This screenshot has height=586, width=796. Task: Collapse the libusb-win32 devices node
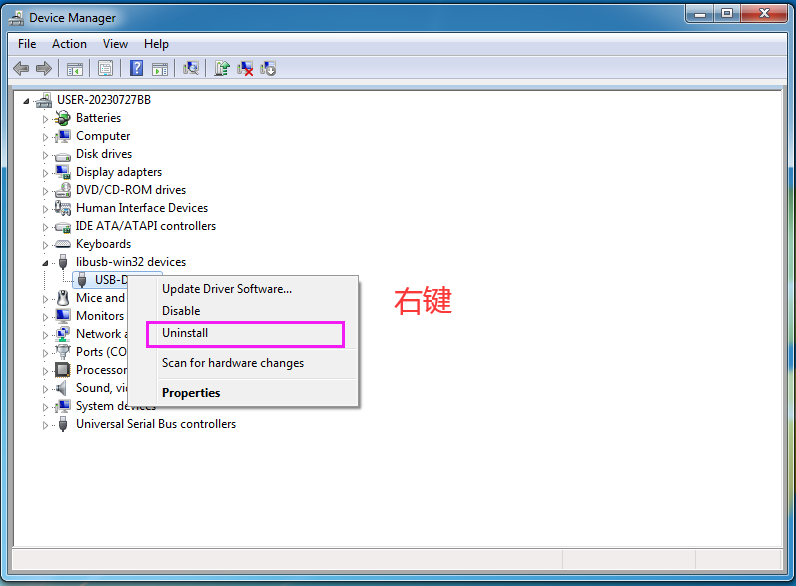pos(45,262)
